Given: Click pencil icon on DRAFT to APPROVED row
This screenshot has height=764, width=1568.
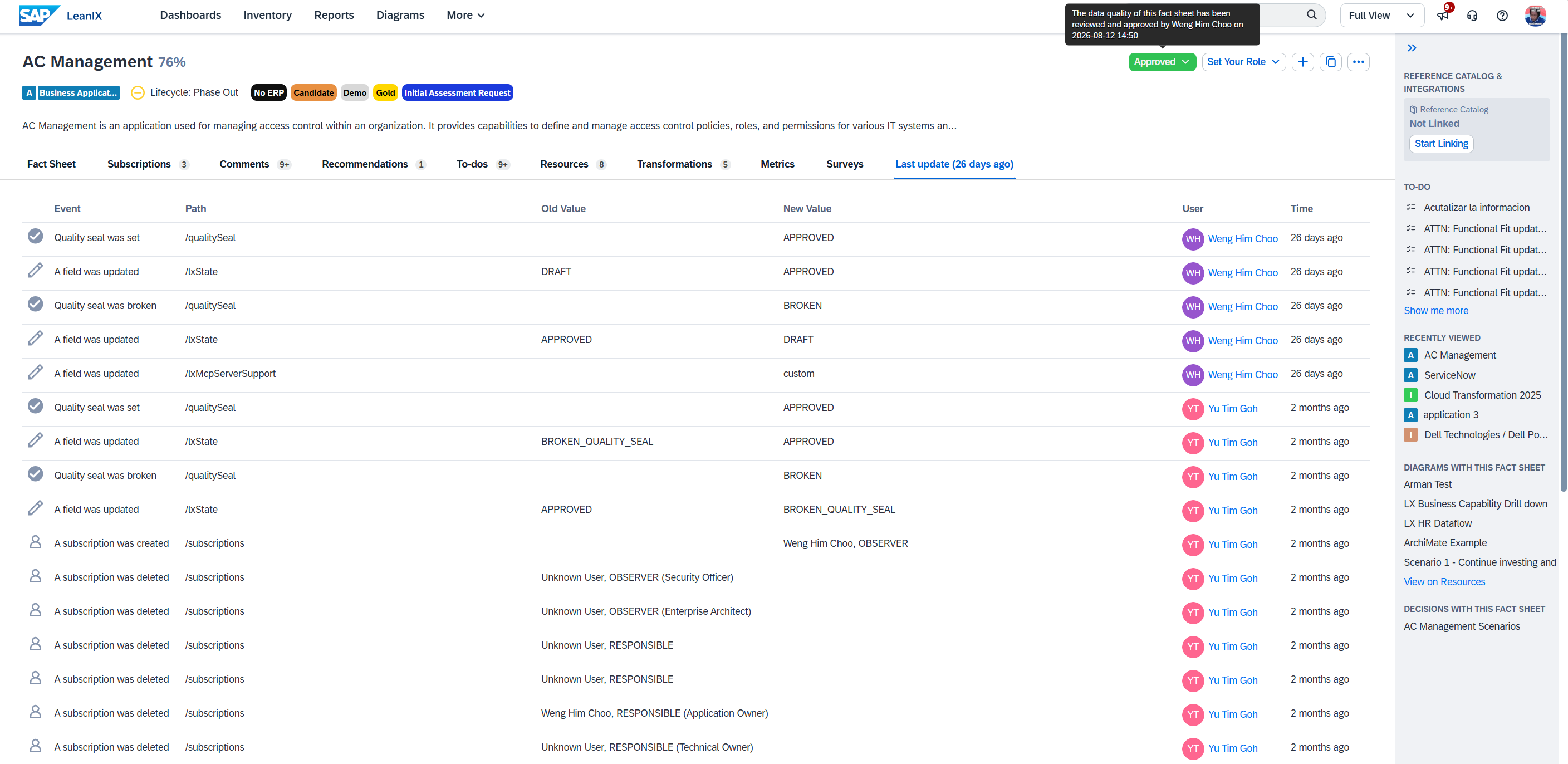Looking at the screenshot, I should click(35, 270).
